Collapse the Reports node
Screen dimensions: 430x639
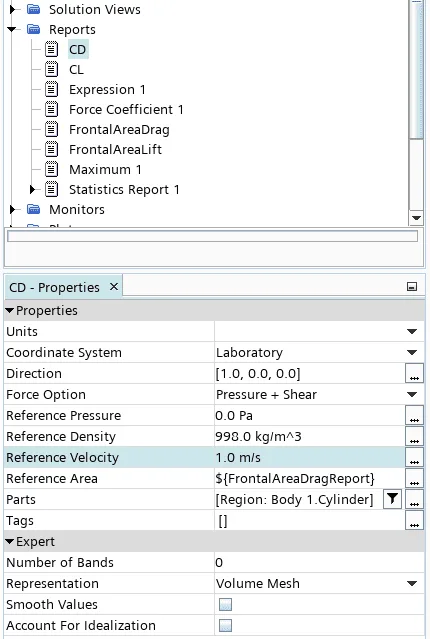pyautogui.click(x=12, y=29)
